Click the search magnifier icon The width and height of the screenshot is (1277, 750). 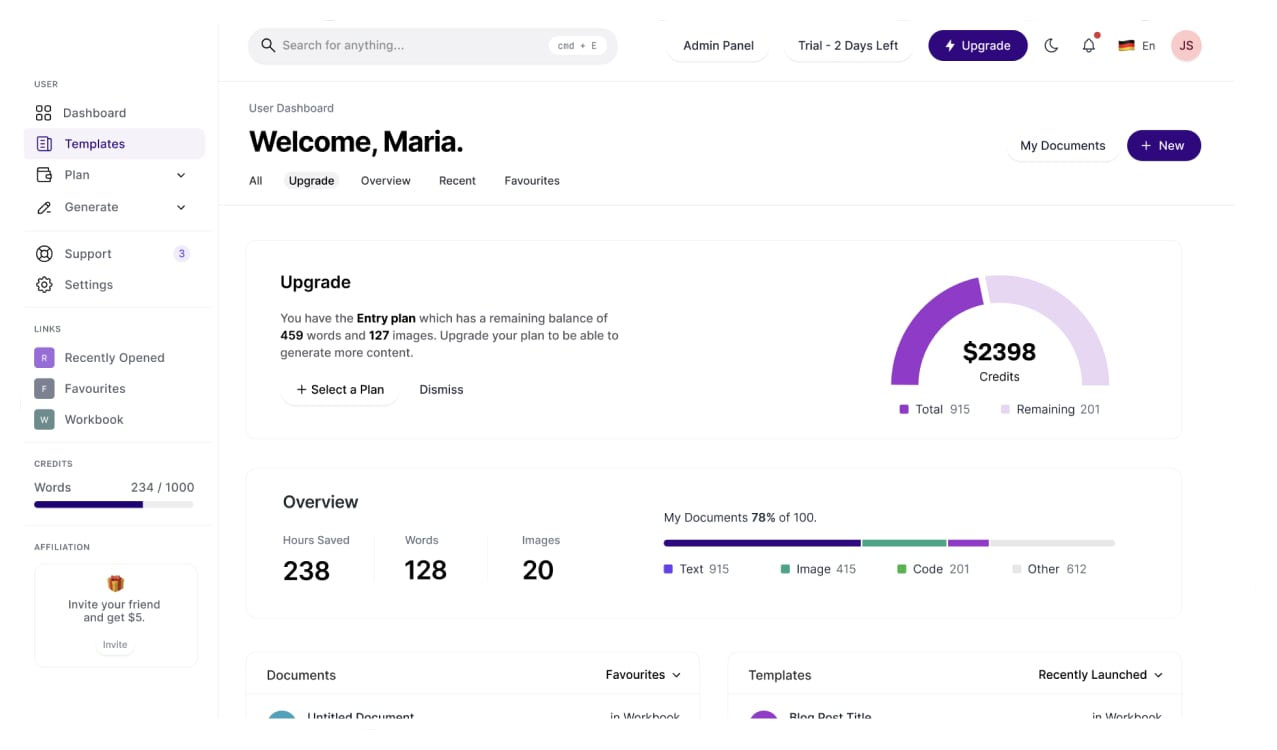point(268,45)
